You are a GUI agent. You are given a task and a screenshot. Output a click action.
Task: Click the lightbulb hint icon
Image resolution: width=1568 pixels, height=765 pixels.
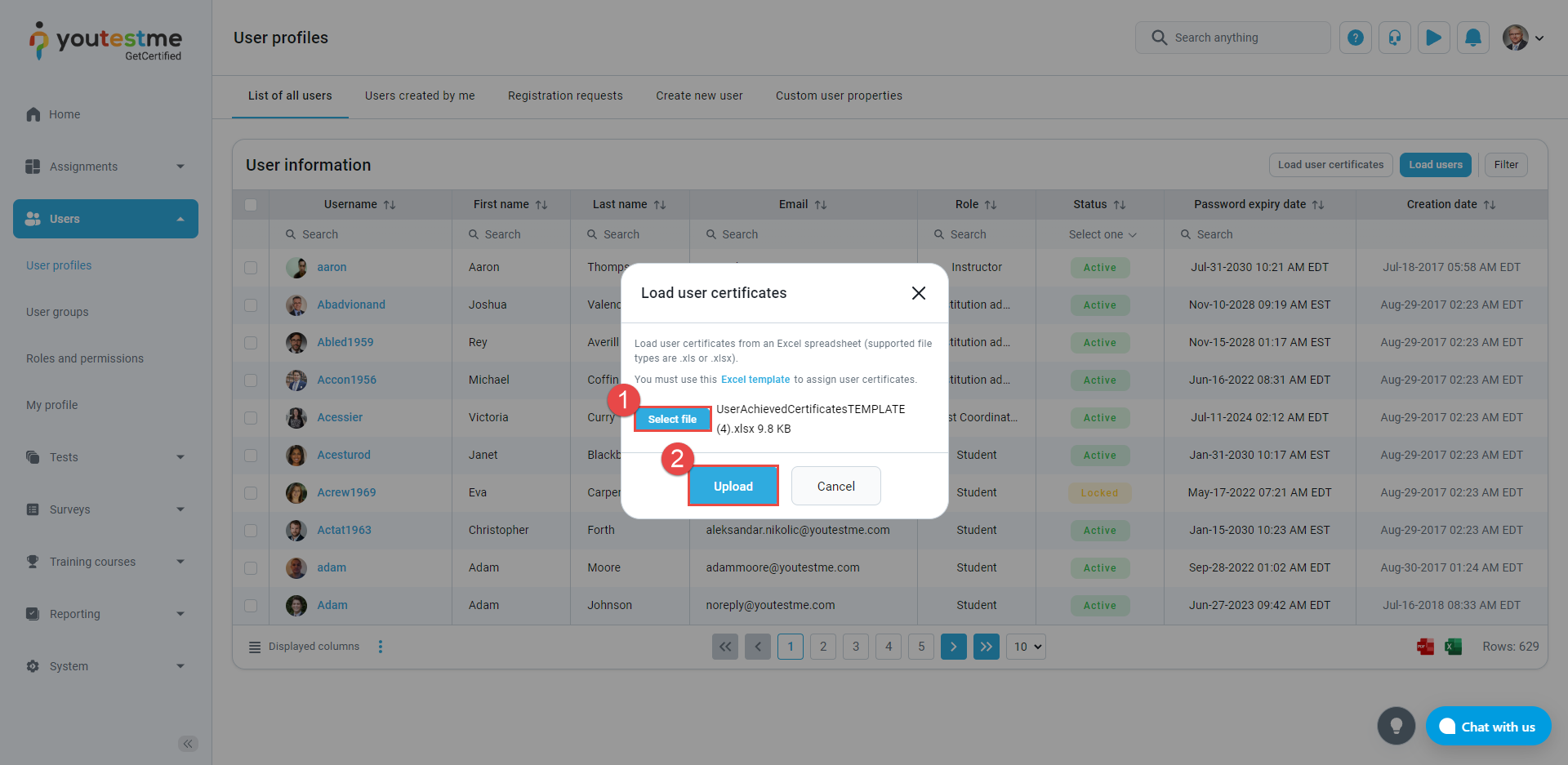[x=1396, y=726]
